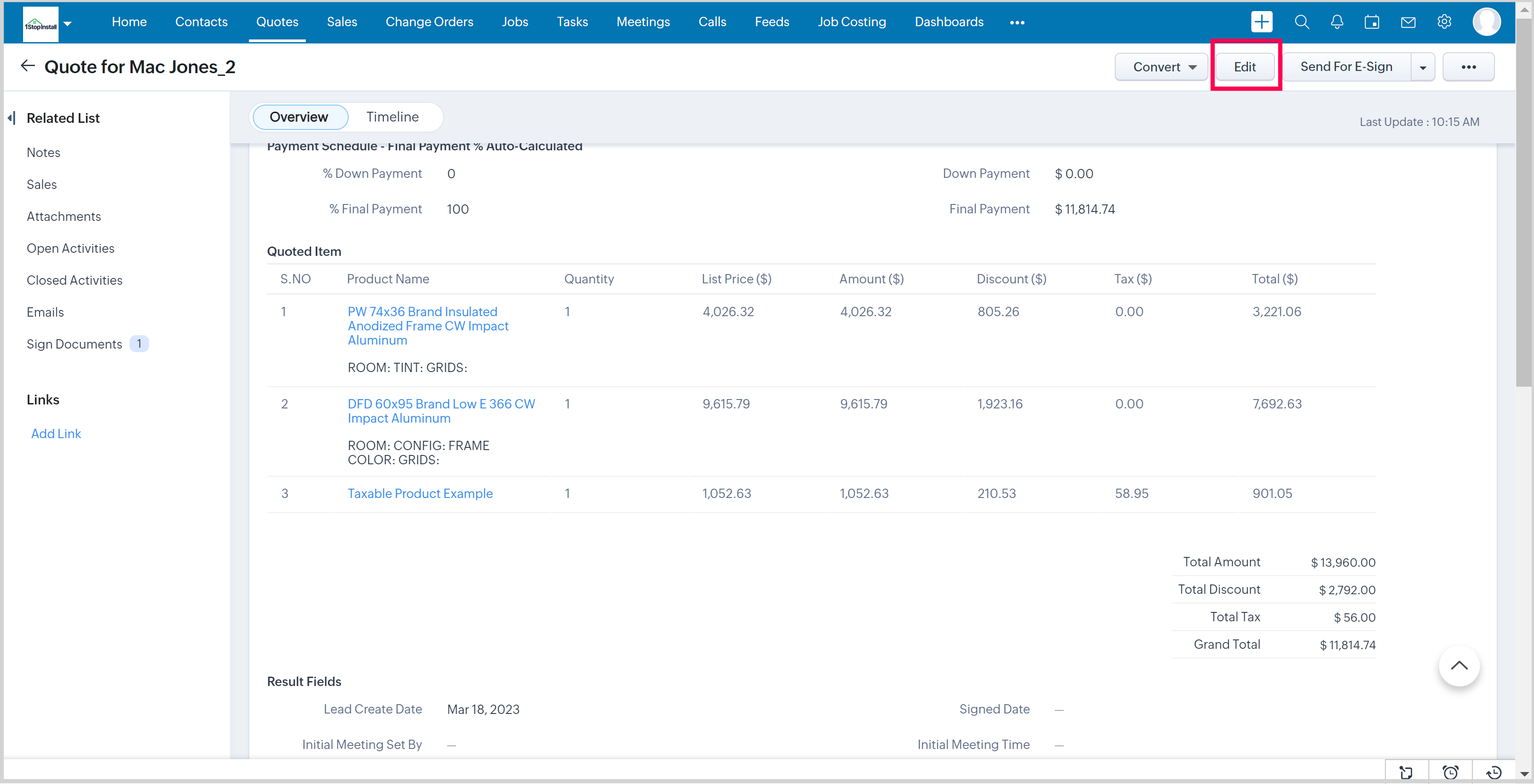
Task: Open the Taxable Product Example link
Action: (x=420, y=494)
